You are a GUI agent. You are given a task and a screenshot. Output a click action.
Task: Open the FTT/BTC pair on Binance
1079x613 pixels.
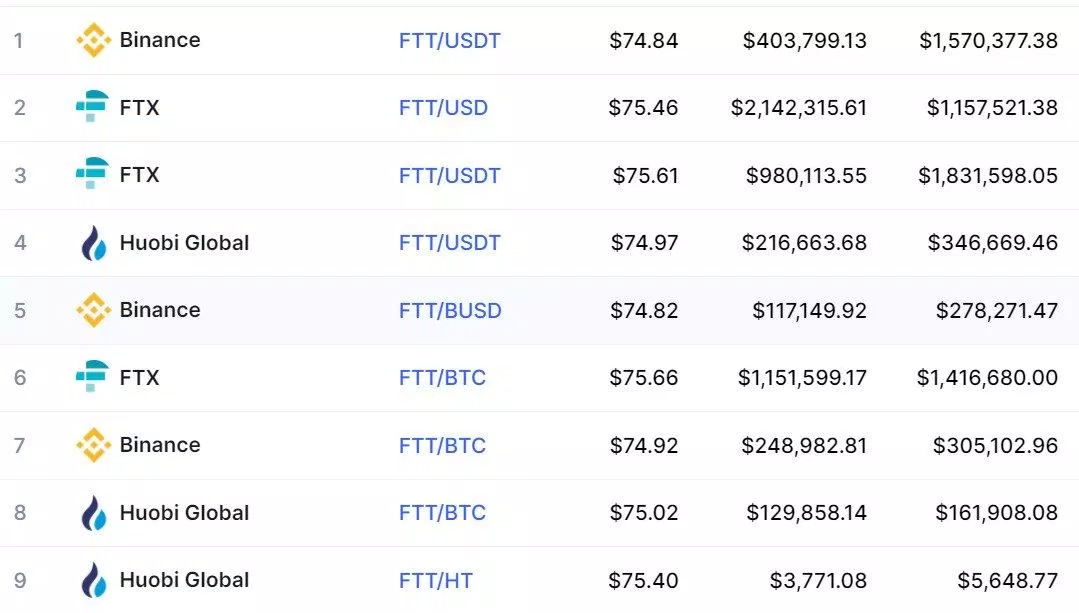[442, 445]
